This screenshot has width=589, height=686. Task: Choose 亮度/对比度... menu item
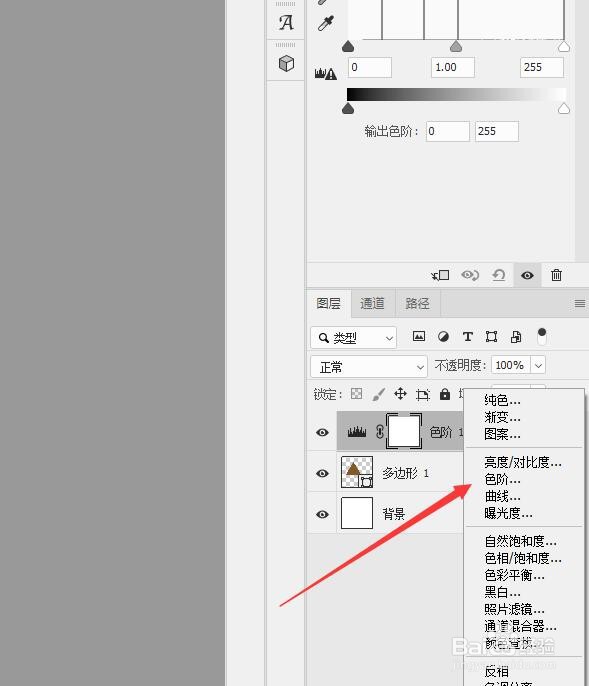coord(524,462)
